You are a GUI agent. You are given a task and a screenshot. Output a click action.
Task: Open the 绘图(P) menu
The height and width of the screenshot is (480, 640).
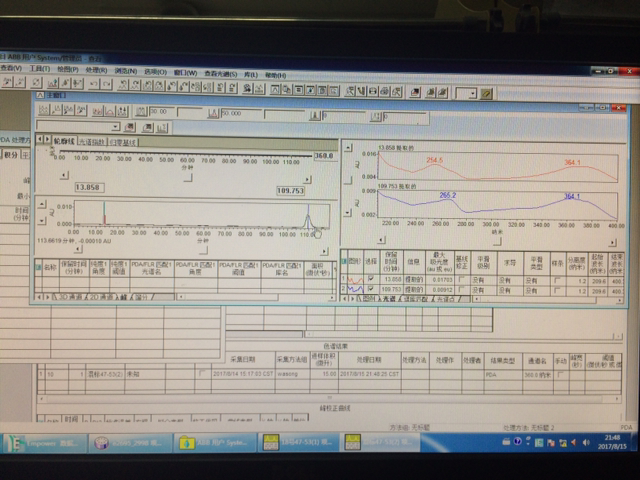67,69
